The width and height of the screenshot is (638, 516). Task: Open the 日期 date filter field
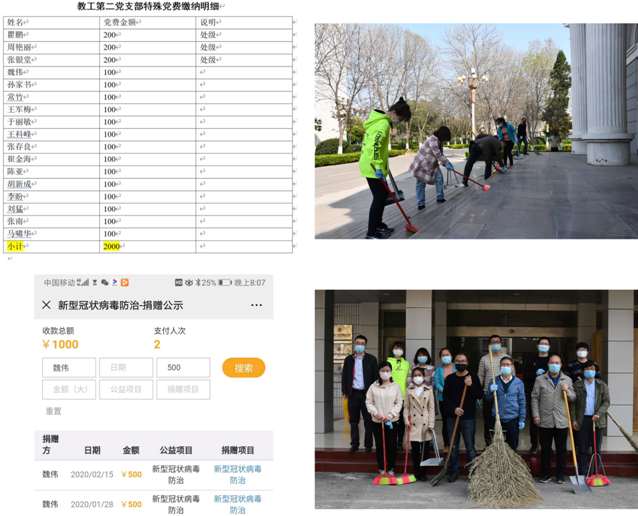125,368
